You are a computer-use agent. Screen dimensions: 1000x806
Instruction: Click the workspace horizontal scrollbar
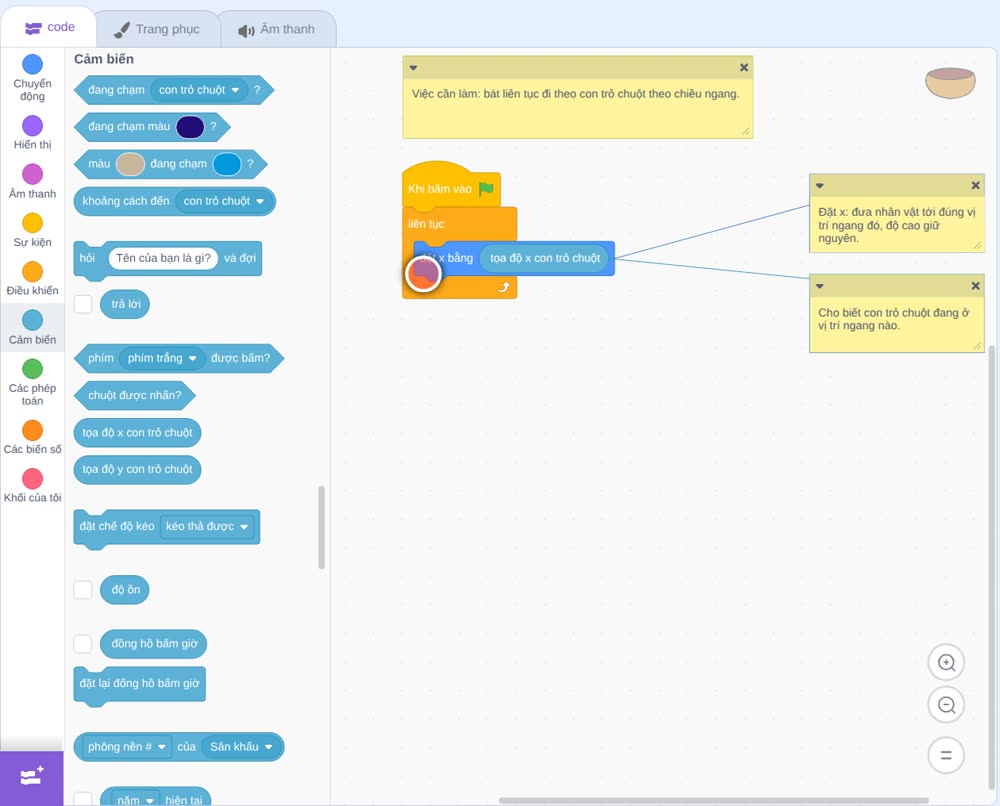point(713,800)
